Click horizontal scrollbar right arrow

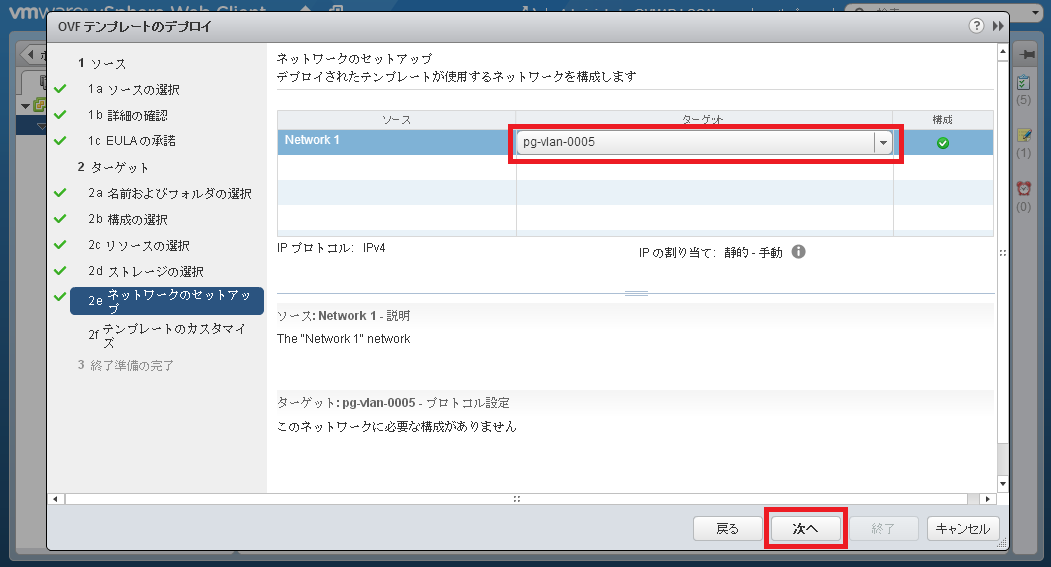987,499
